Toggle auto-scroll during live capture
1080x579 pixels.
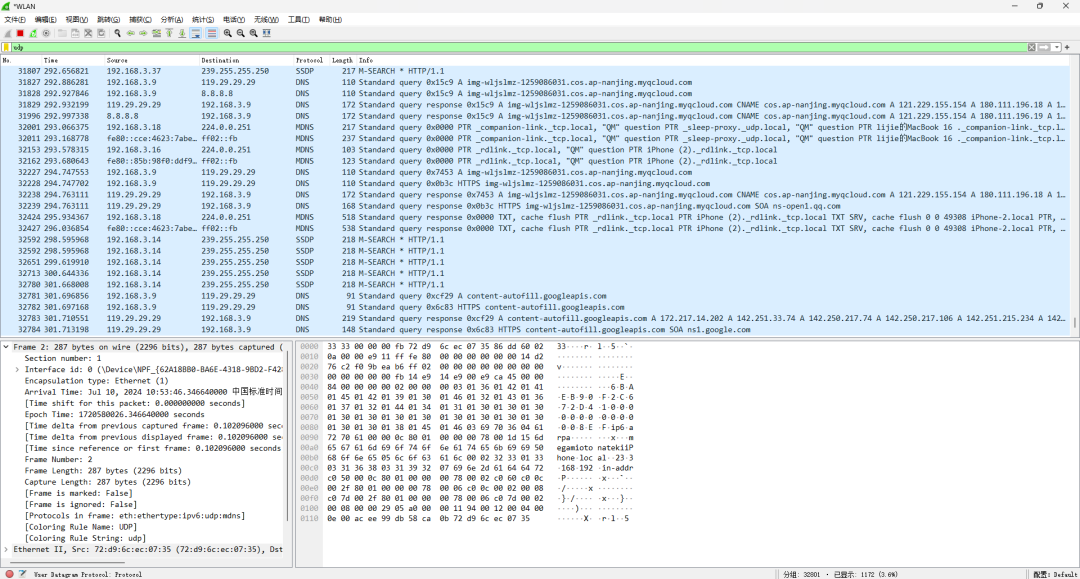pyautogui.click(x=196, y=33)
